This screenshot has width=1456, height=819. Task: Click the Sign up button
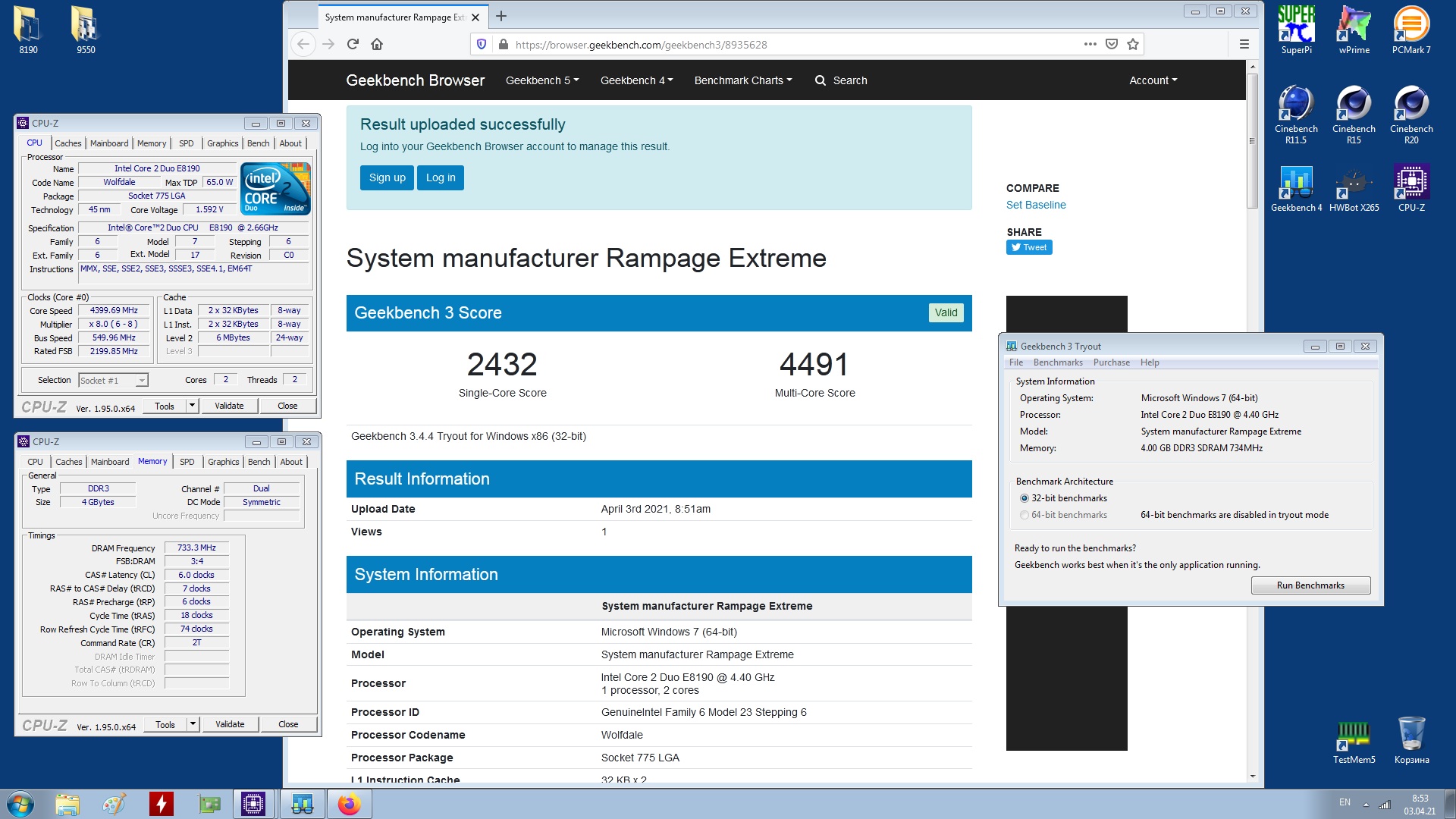click(387, 177)
